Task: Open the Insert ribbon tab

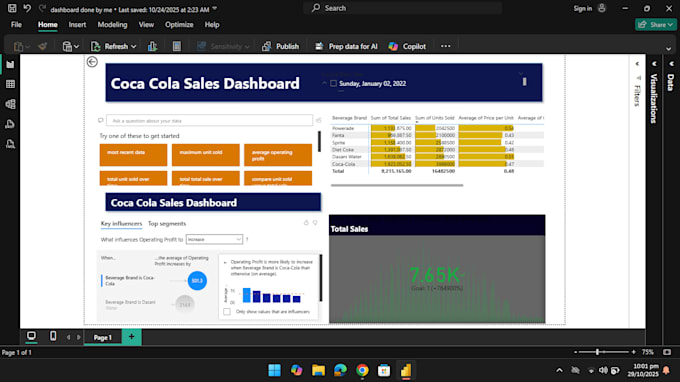Action: click(77, 25)
